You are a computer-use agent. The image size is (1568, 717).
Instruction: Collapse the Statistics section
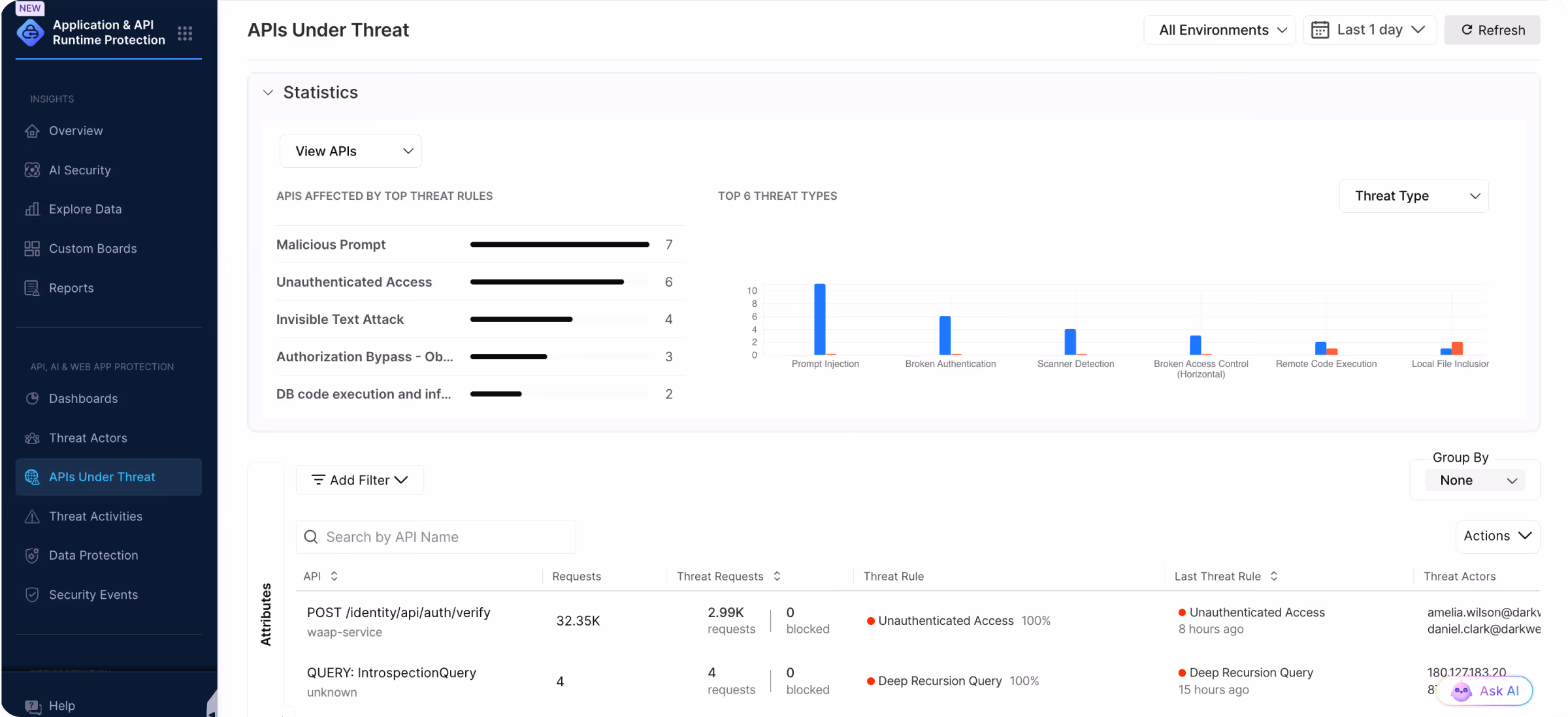pos(268,92)
